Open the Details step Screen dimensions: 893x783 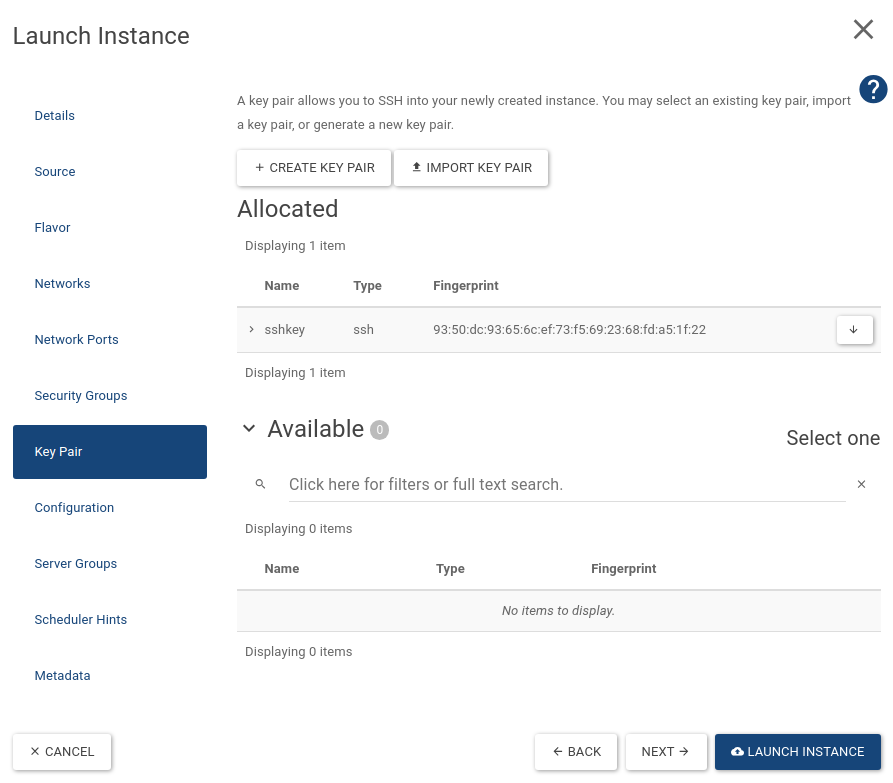coord(55,116)
